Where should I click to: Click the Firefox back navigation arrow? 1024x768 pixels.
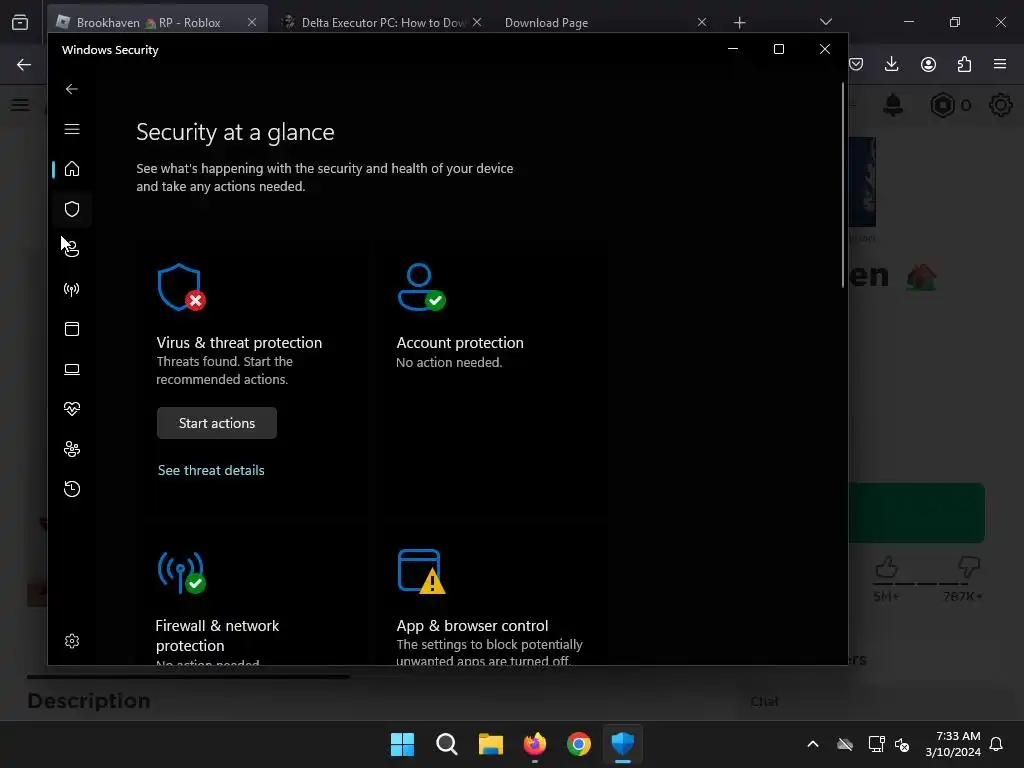coord(24,64)
